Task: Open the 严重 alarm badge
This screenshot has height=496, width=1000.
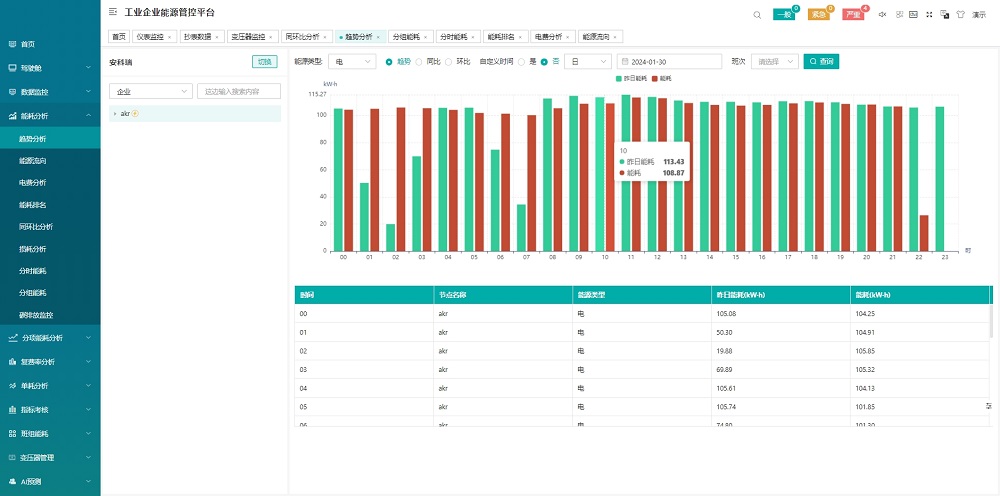Action: click(852, 14)
